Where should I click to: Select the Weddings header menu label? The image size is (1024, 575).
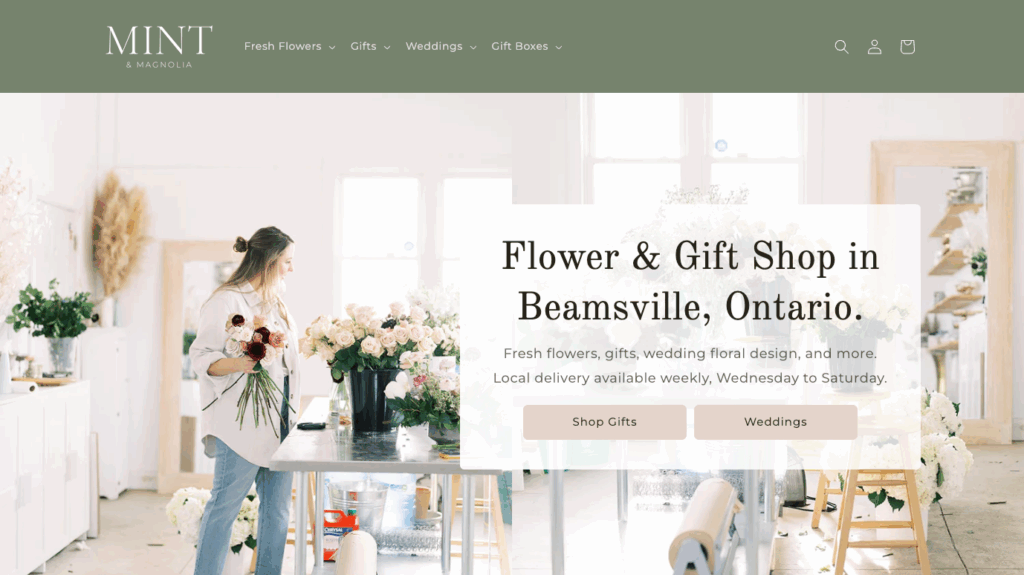point(434,46)
